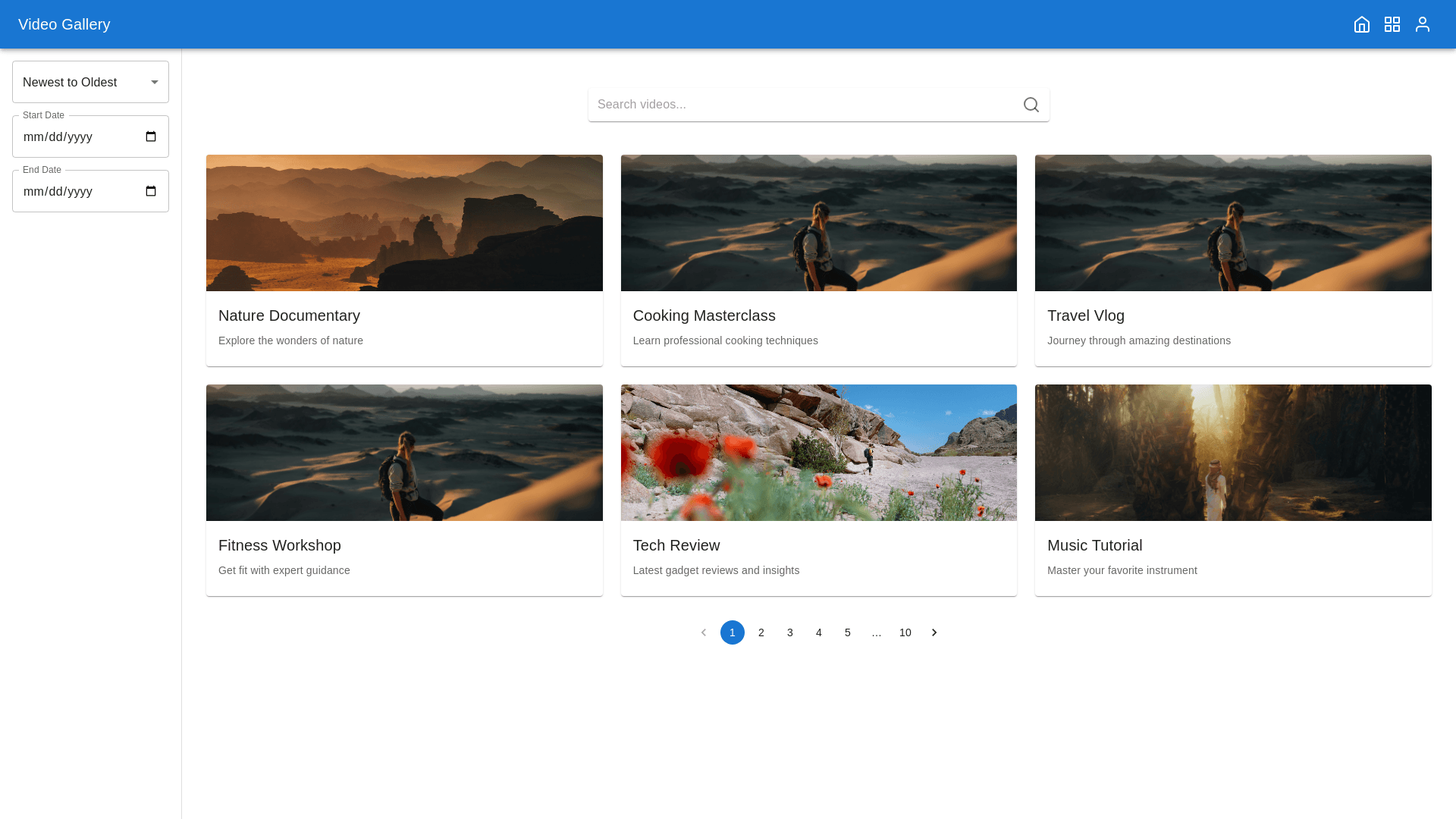Click the Travel Vlog title

pyautogui.click(x=1085, y=315)
